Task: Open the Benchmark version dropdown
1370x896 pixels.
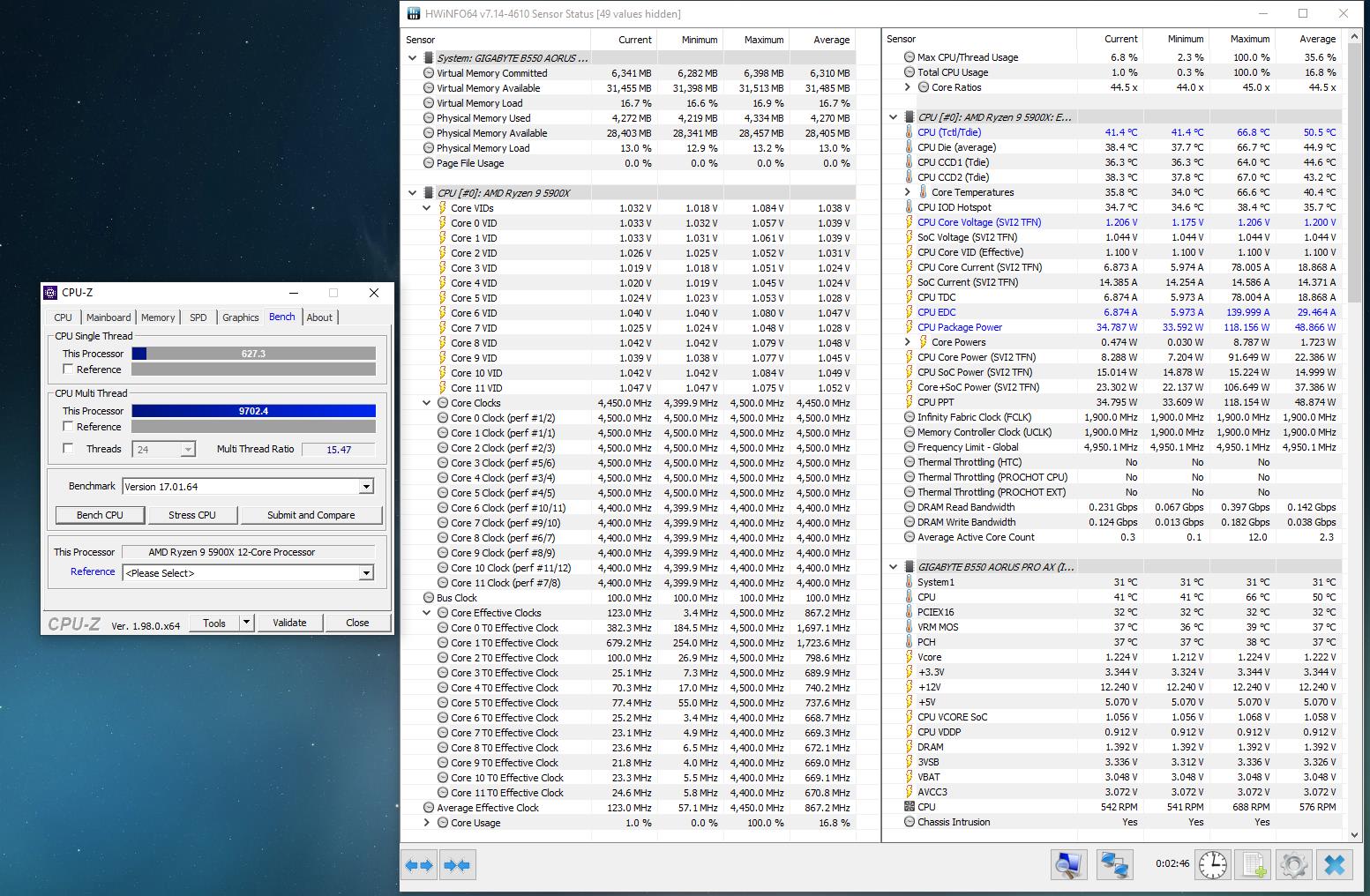Action: [x=366, y=487]
